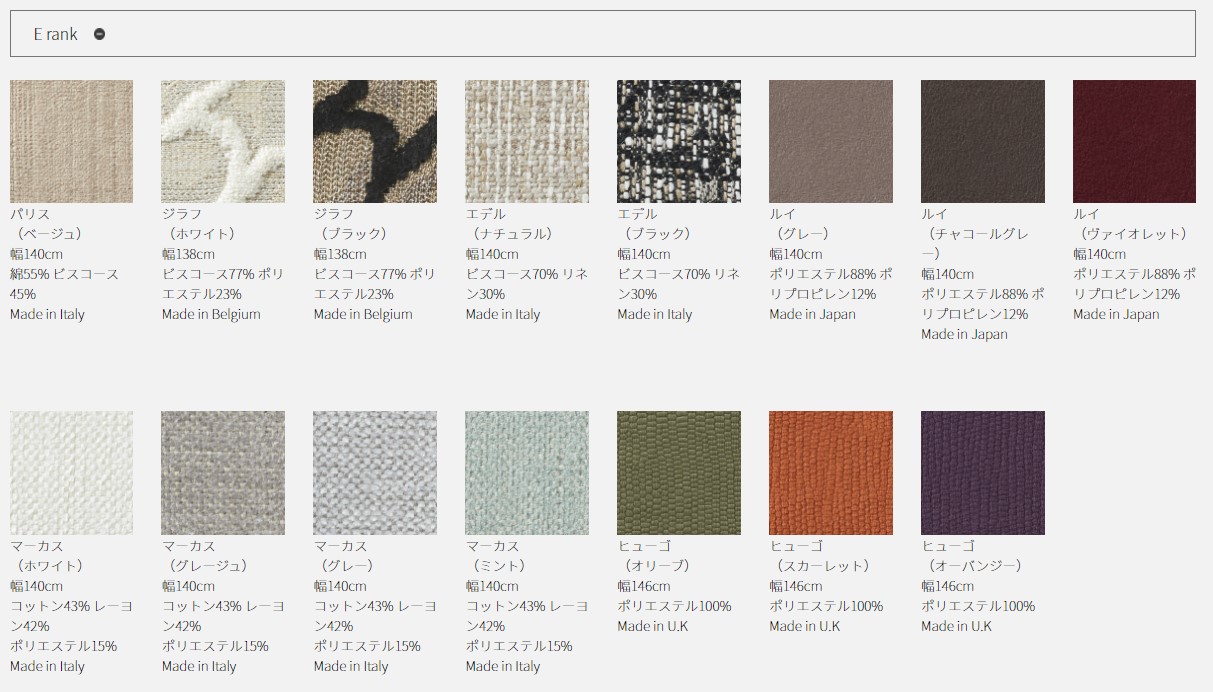Open the マーカス グレー fabric thumbnail

tap(375, 473)
